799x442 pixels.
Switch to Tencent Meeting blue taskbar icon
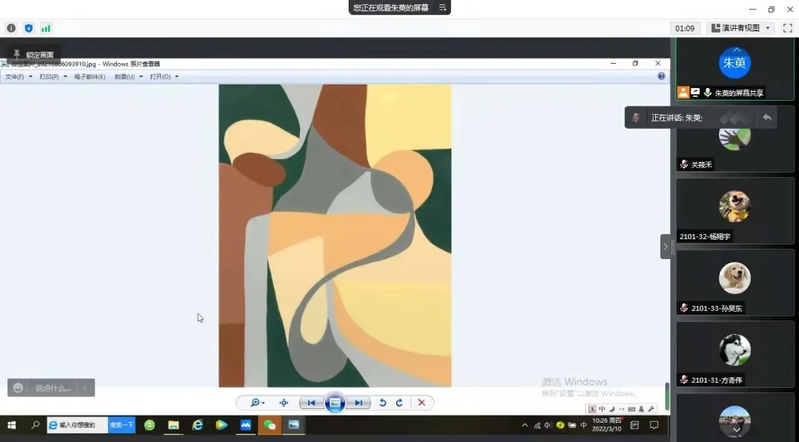coord(246,425)
